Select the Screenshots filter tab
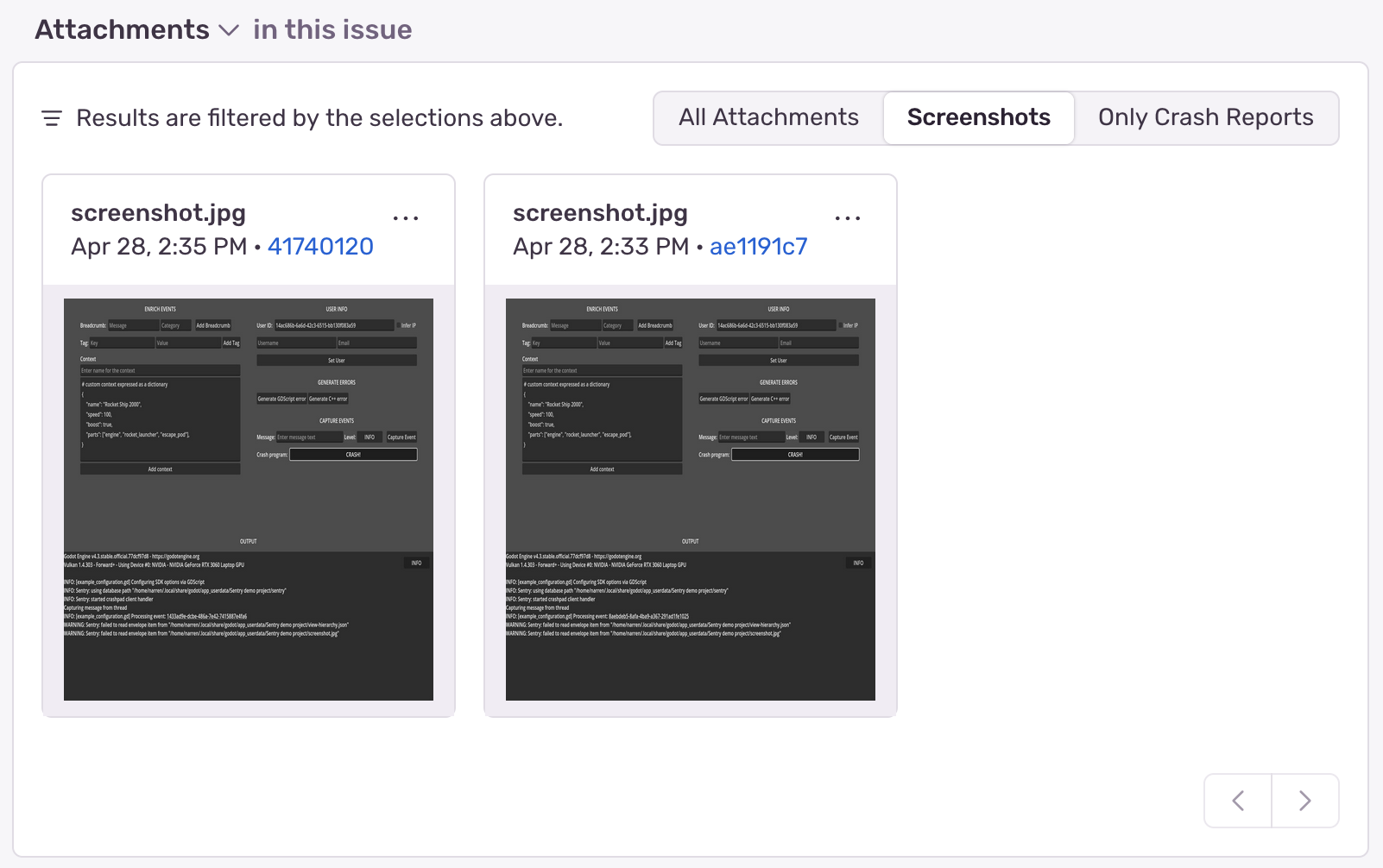The image size is (1383, 868). point(978,117)
